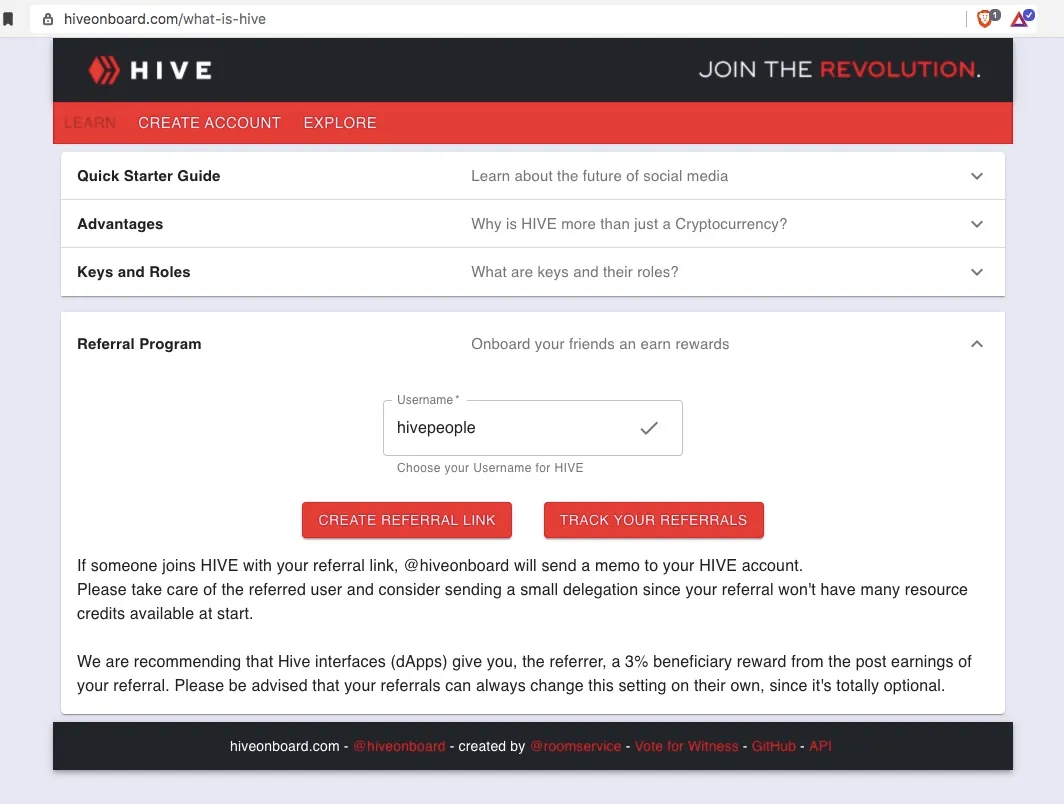Open the @hiveonboard footer link
1064x804 pixels.
click(x=400, y=746)
